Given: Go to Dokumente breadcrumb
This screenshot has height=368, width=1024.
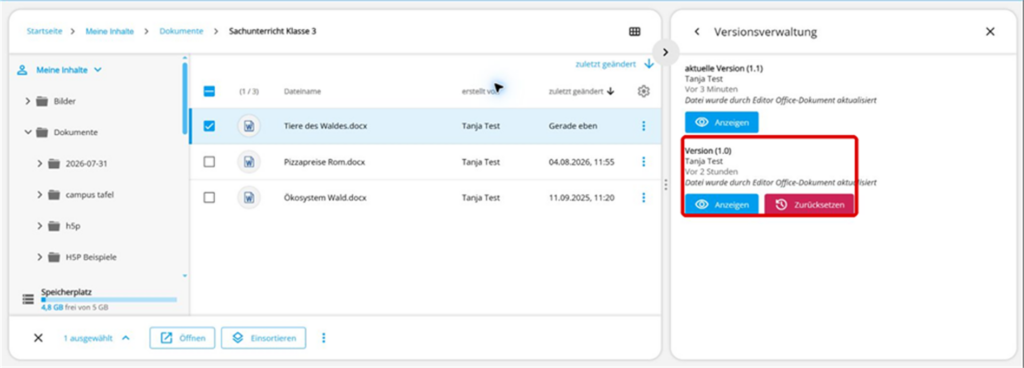Looking at the screenshot, I should click(181, 31).
